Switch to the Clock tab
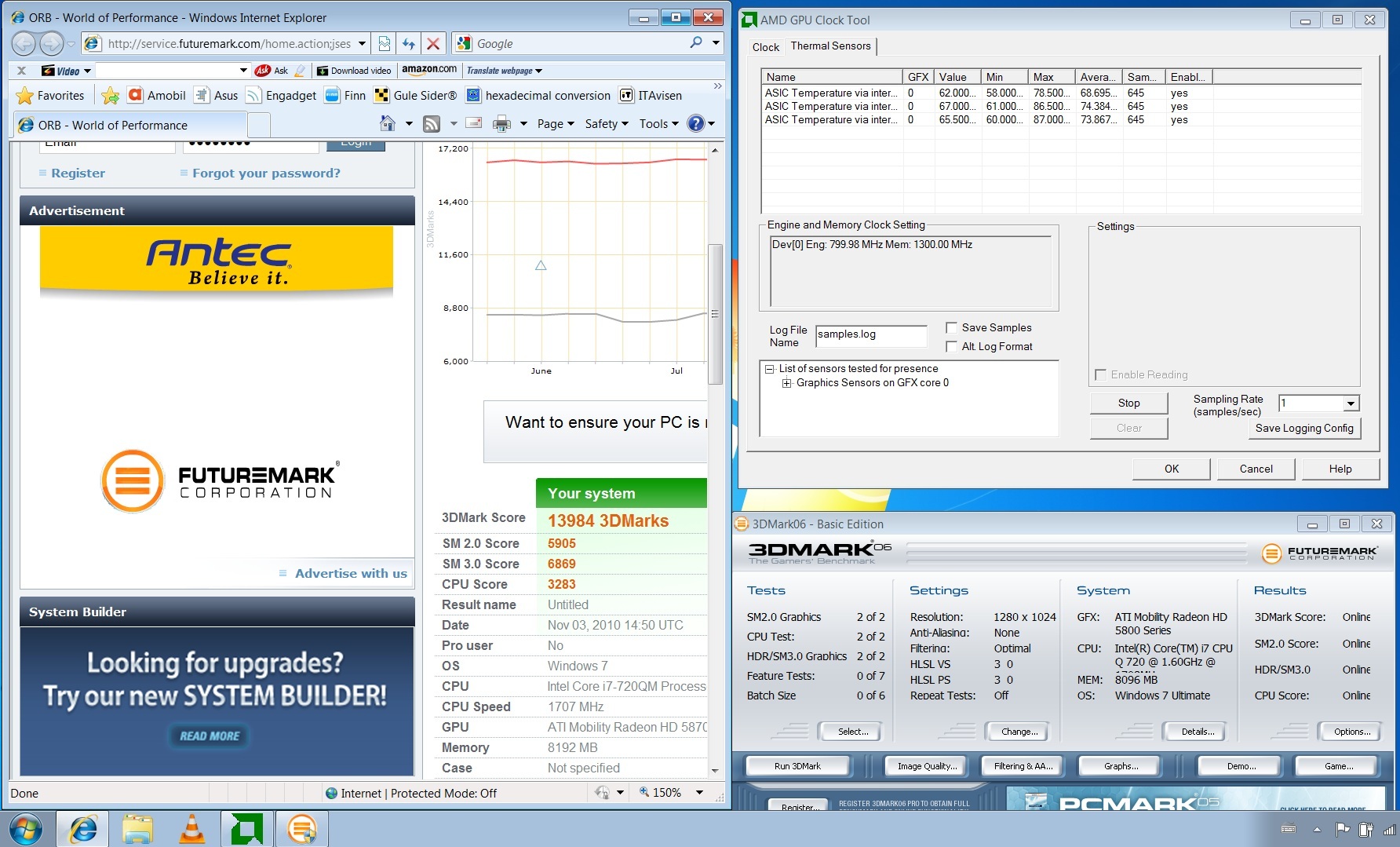1400x847 pixels. tap(766, 47)
